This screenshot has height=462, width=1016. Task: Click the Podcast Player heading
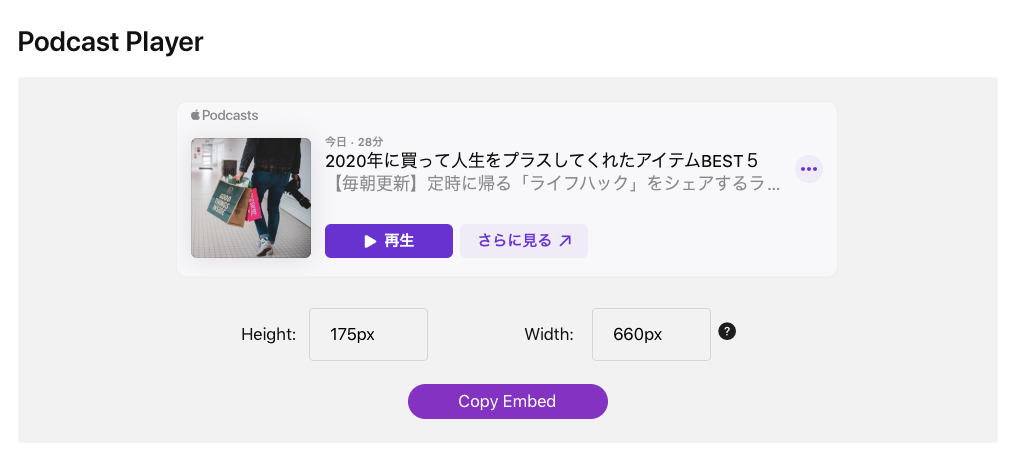tap(110, 42)
